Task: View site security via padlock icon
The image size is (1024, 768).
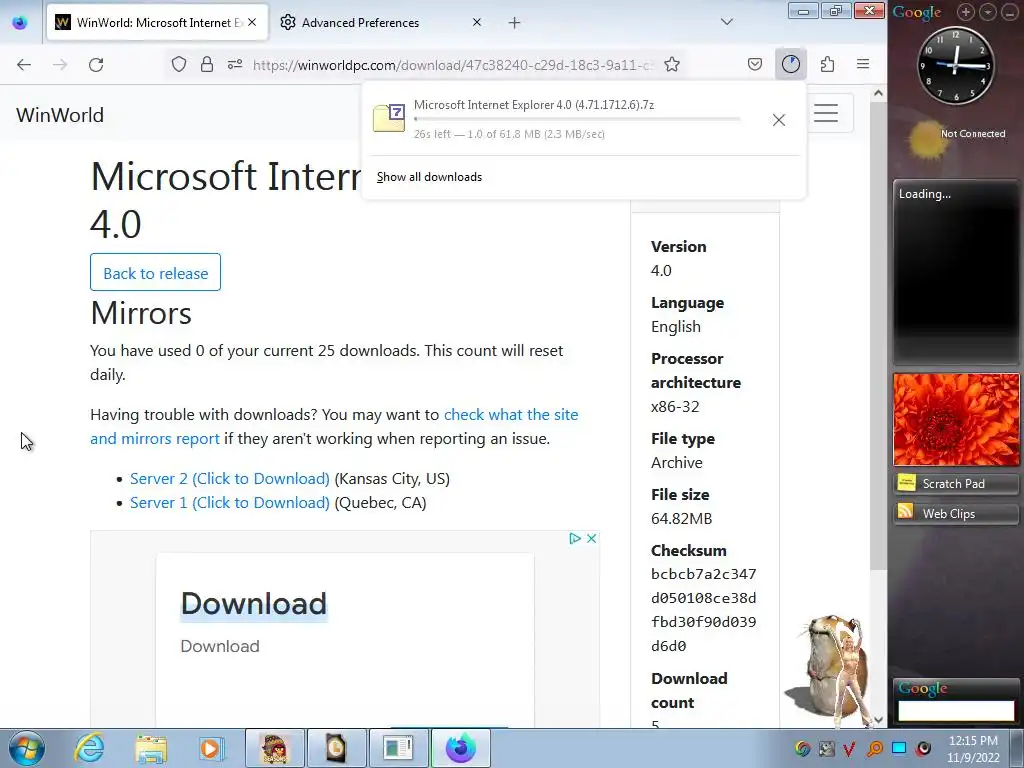Action: point(207,64)
